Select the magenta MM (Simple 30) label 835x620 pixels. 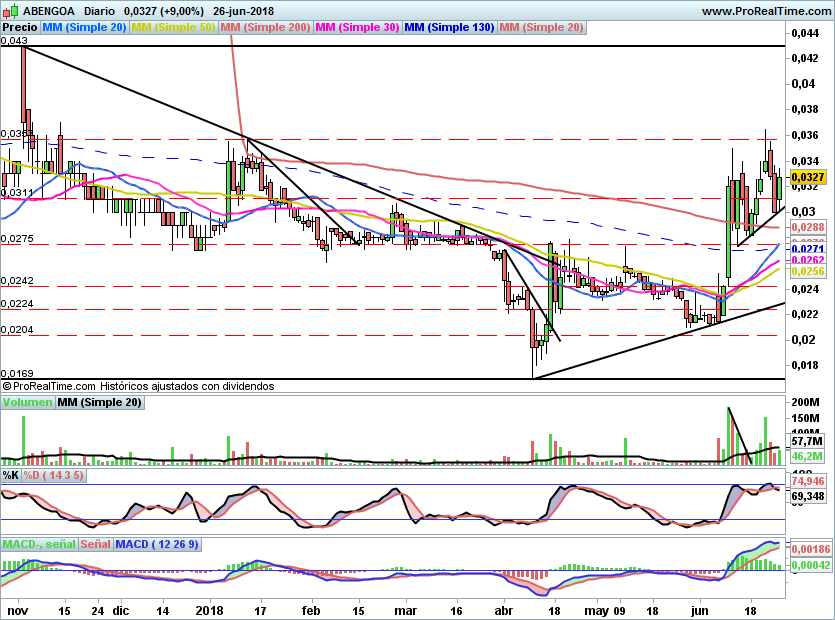point(357,27)
